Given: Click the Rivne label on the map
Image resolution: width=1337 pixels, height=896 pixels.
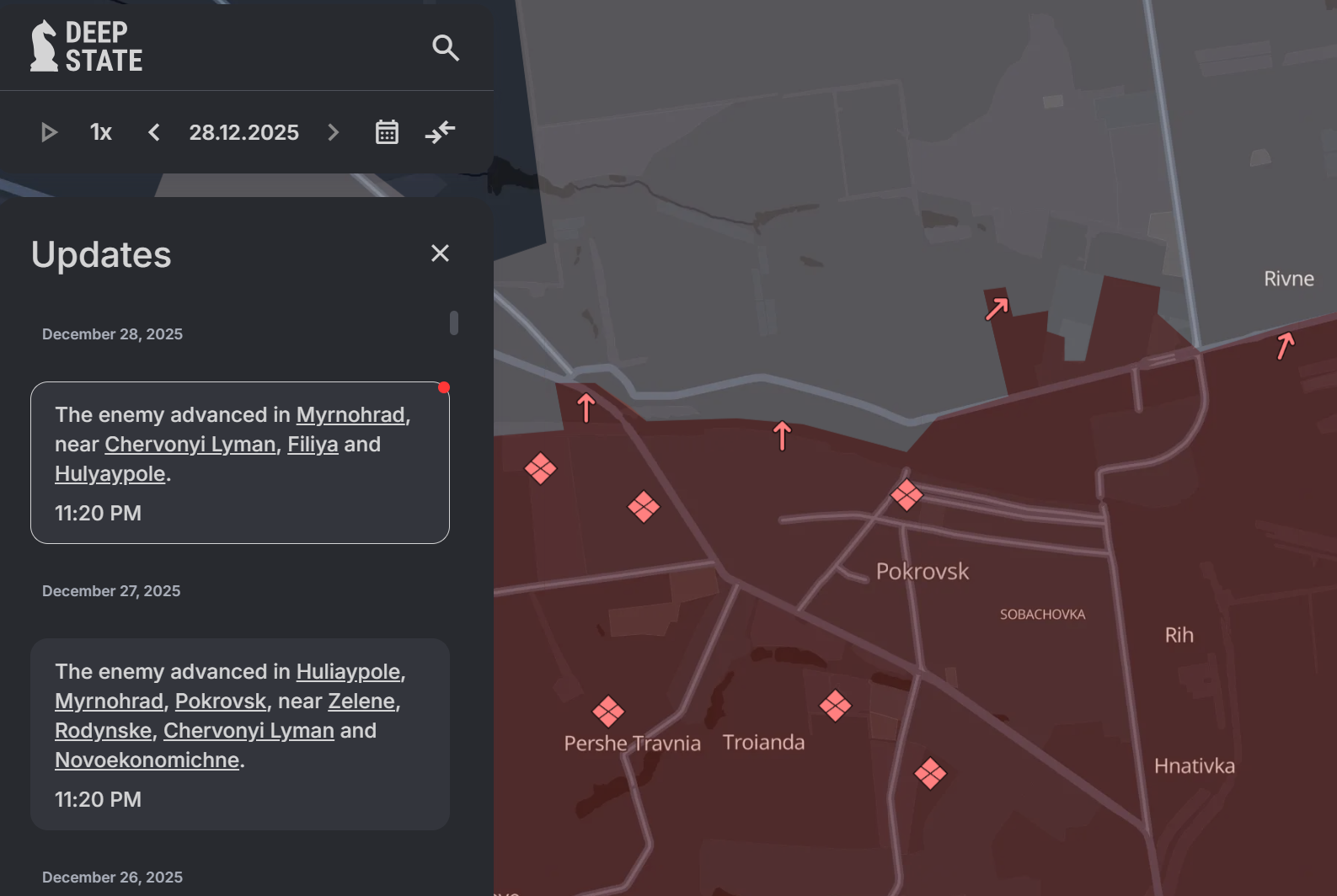Looking at the screenshot, I should pyautogui.click(x=1289, y=279).
